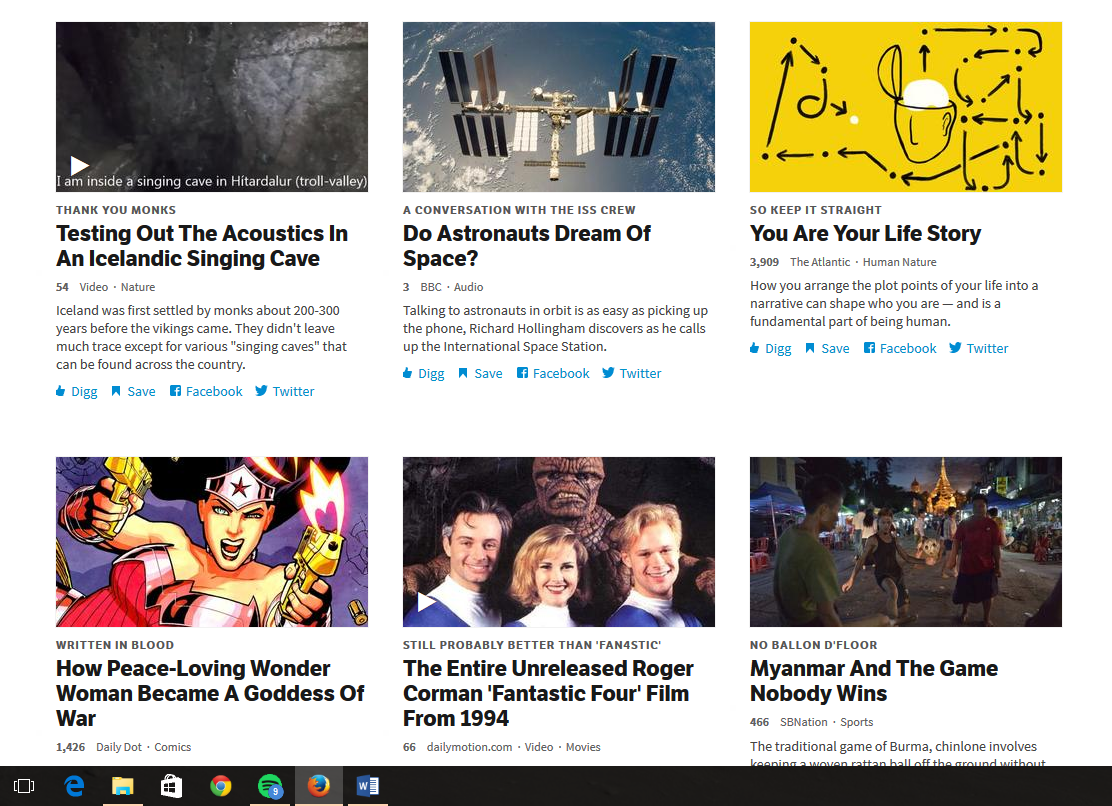
Task: Open Task View in the taskbar
Action: coord(24,786)
